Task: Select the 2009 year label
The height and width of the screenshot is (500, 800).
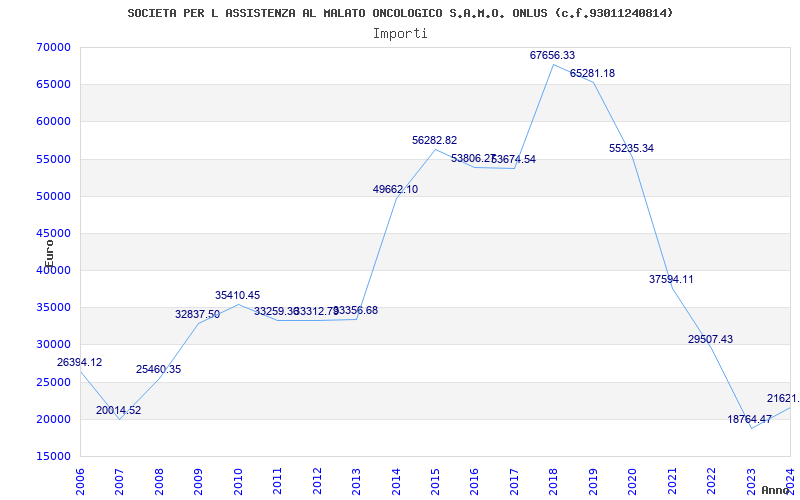Action: [x=198, y=481]
